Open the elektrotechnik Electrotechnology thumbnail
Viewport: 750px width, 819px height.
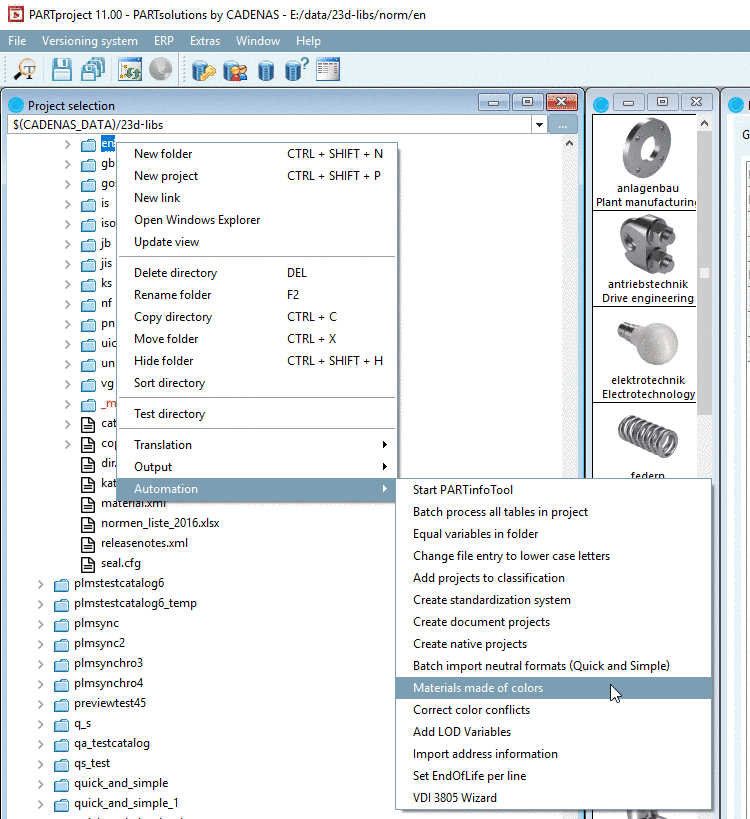[644, 355]
